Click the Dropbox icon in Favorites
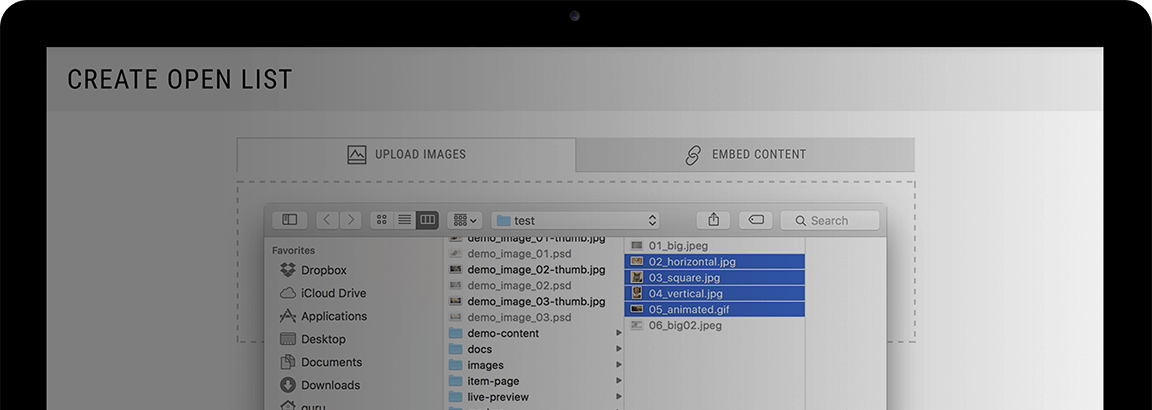 pyautogui.click(x=288, y=270)
